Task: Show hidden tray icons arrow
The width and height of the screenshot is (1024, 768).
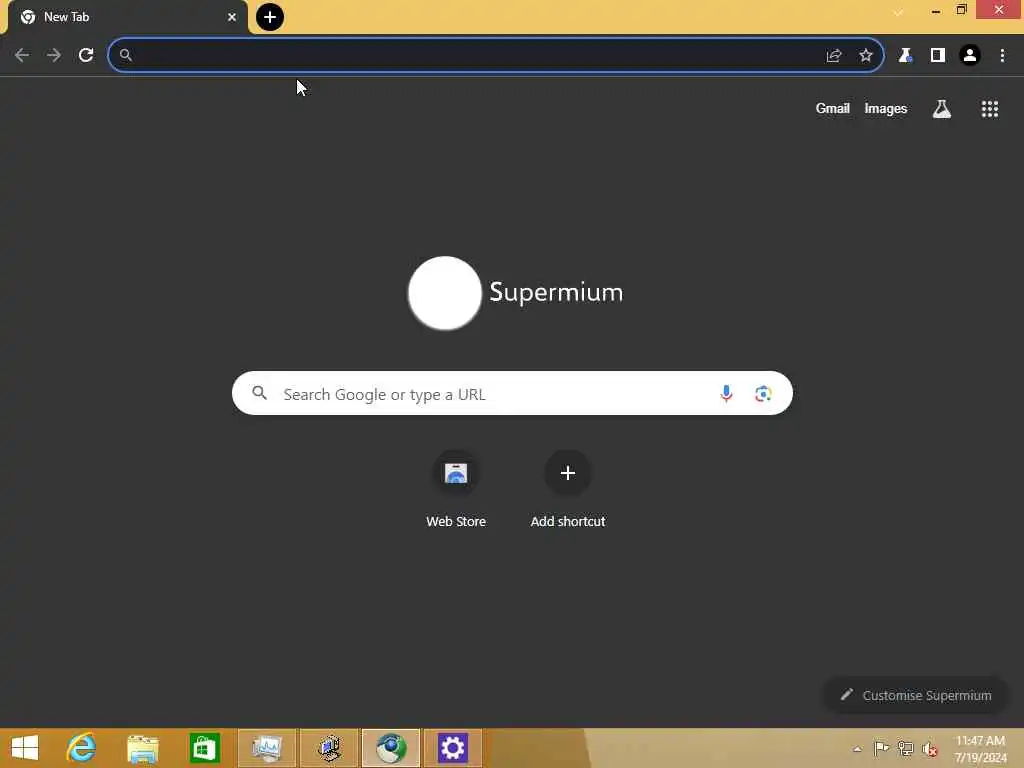Action: [x=857, y=749]
